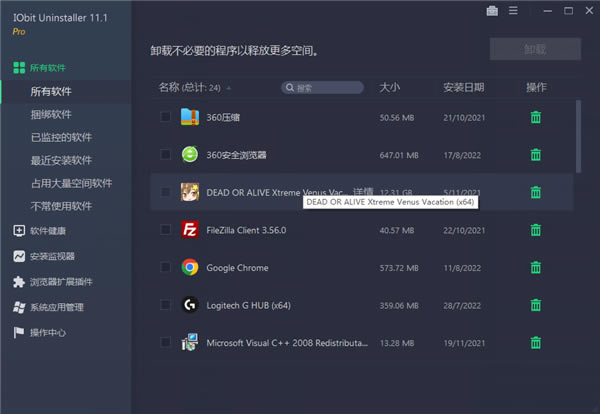Select the FileZilla Client 3.56.0 row name

(x=246, y=230)
